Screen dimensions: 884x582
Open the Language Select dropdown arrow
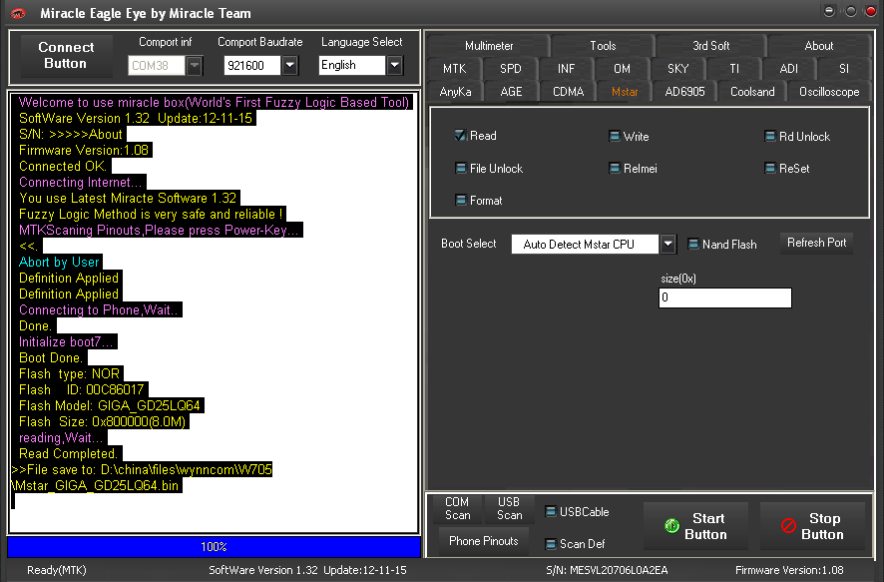[395, 65]
